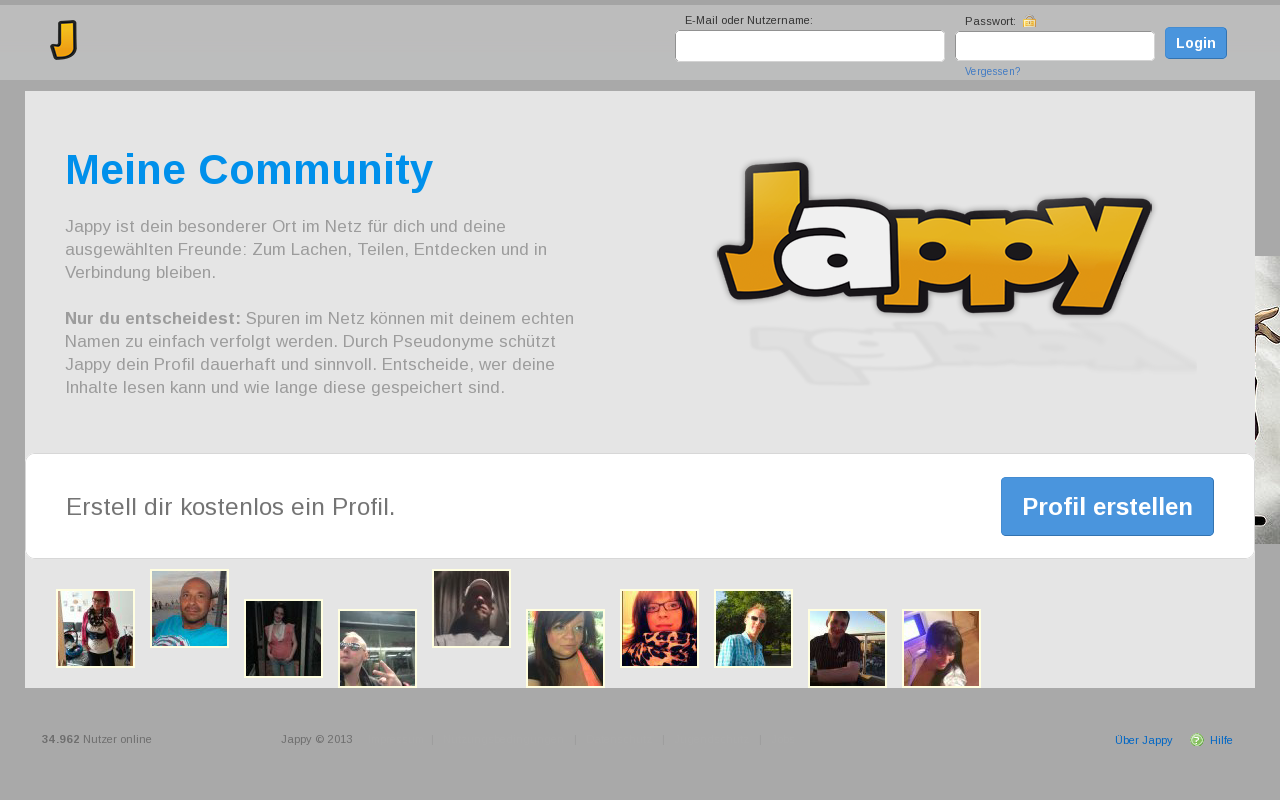1280x800 pixels.
Task: Focus the Passwort input field
Action: tap(1055, 46)
